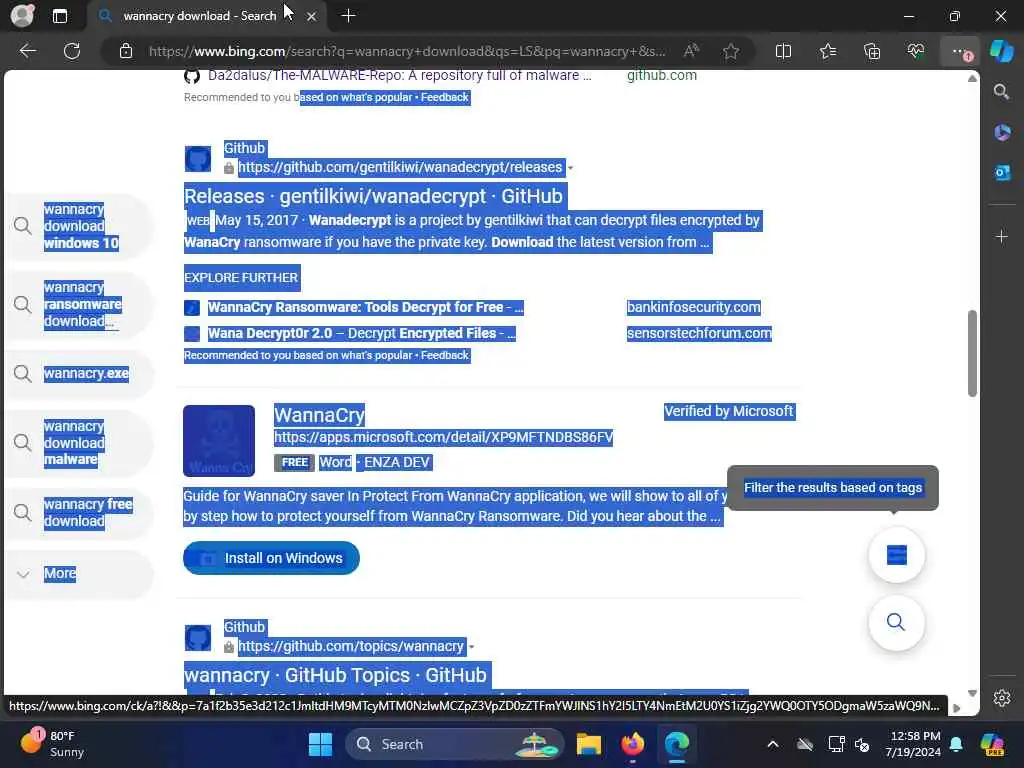This screenshot has width=1024, height=768.
Task: Click the floating search magnifier button
Action: click(896, 622)
